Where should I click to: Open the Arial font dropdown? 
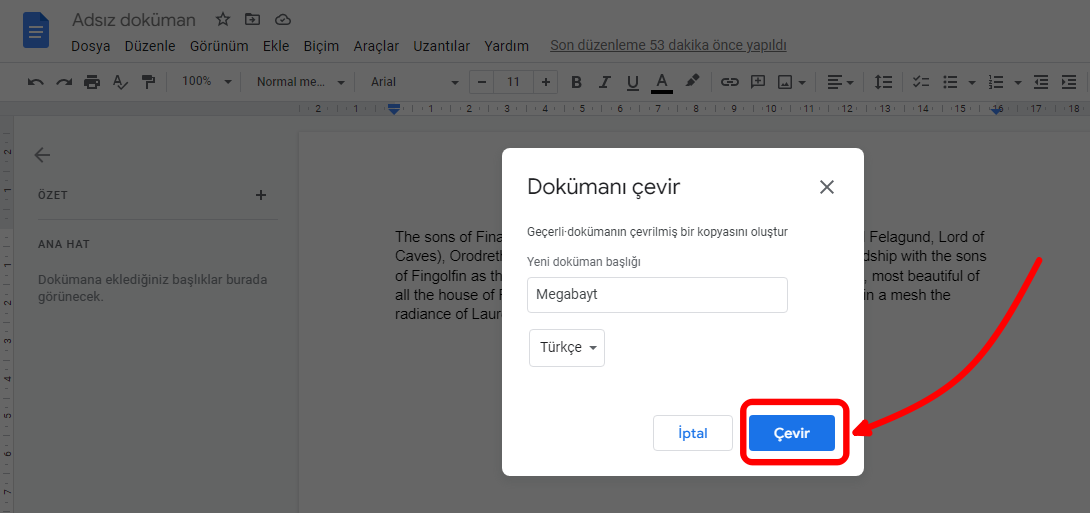414,82
